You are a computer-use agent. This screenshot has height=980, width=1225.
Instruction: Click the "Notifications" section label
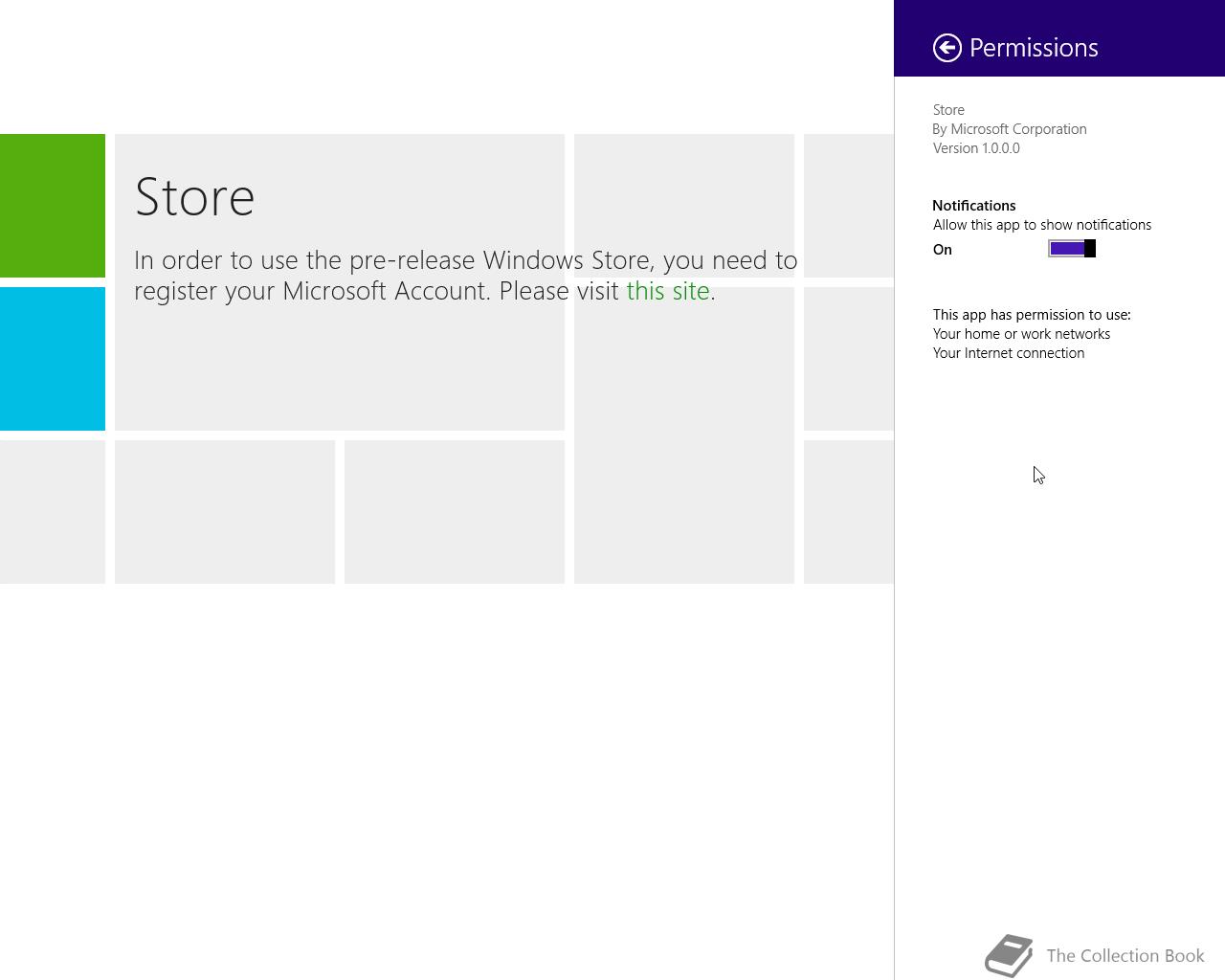[x=974, y=206]
